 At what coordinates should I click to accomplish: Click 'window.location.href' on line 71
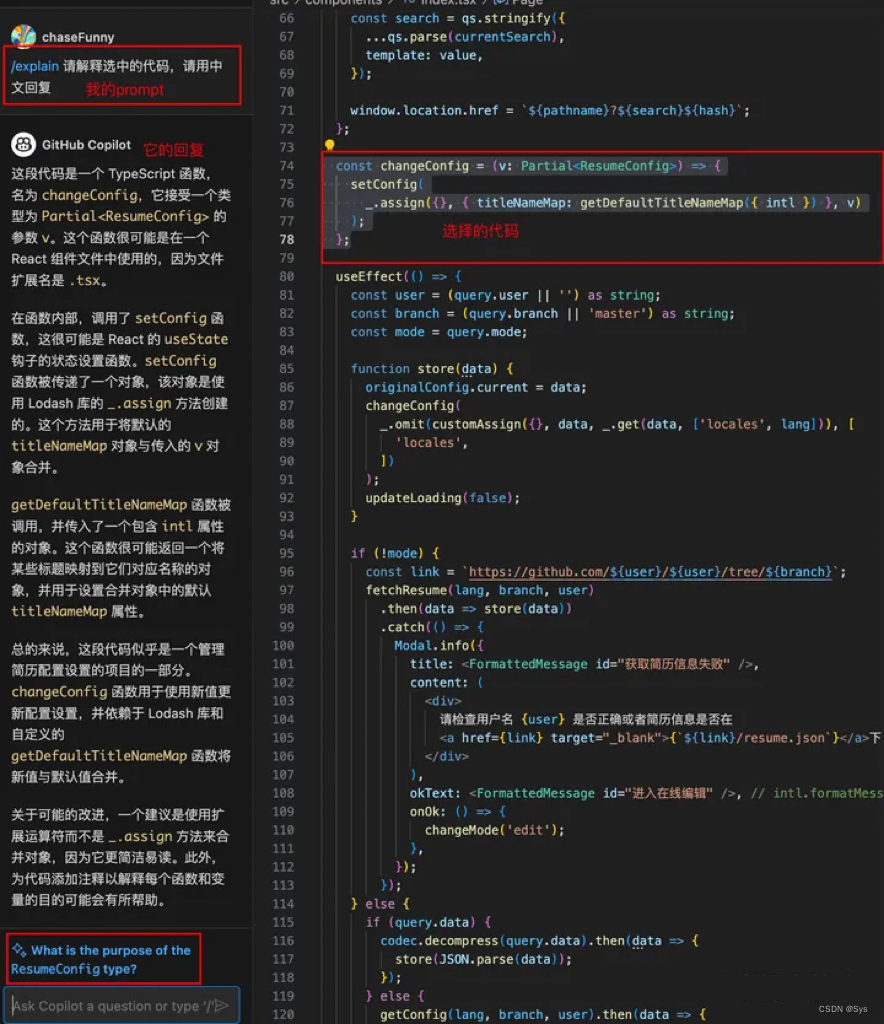click(x=424, y=110)
